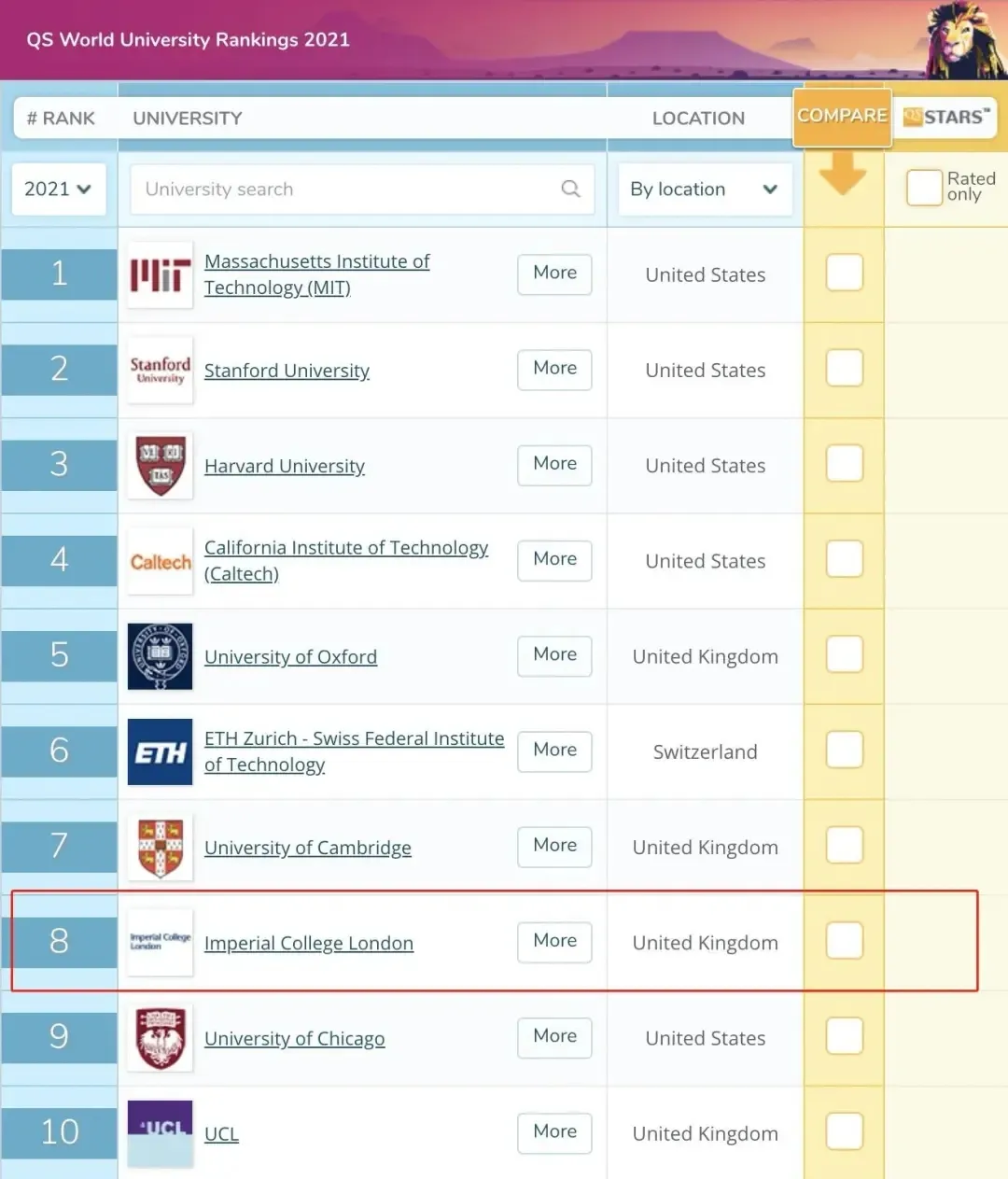Tick compare checkbox for MIT
The image size is (1008, 1179).
click(844, 273)
